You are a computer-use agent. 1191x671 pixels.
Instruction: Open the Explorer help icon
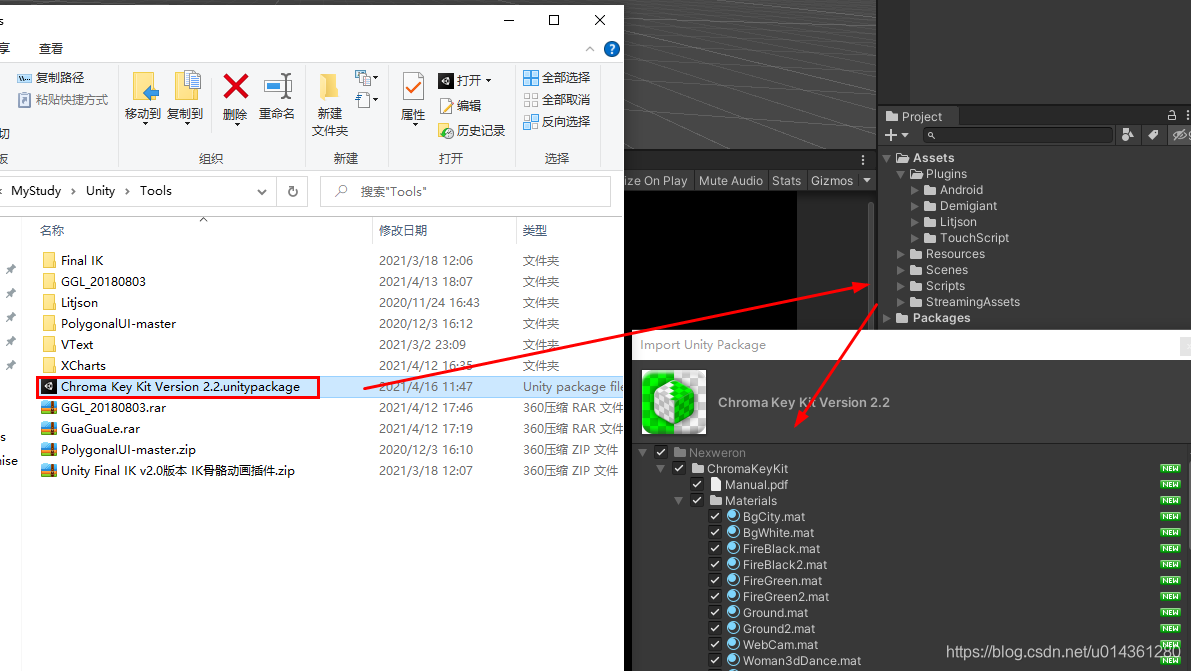(x=611, y=49)
